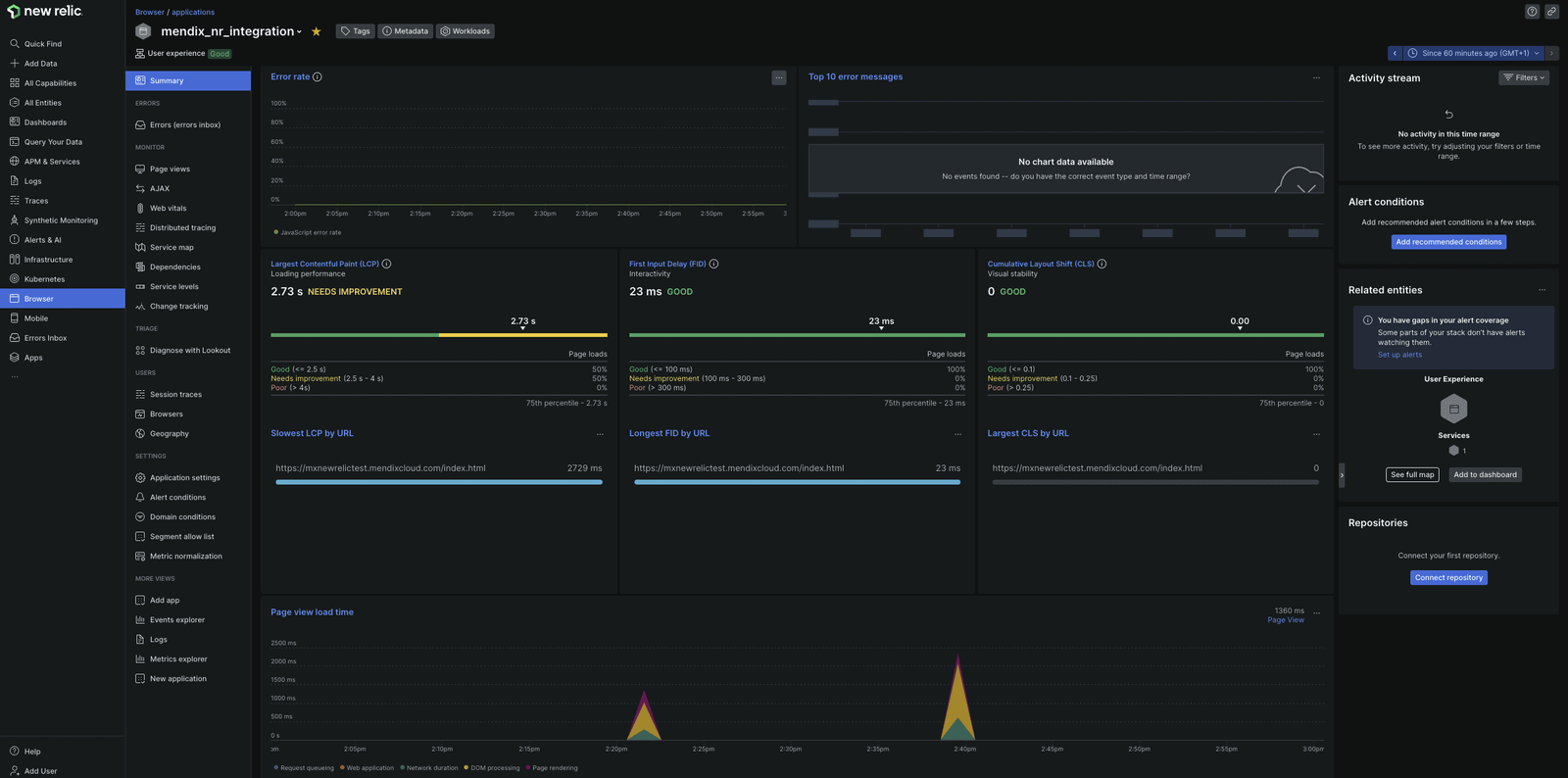Click the favorite star next to app name

coord(317,31)
